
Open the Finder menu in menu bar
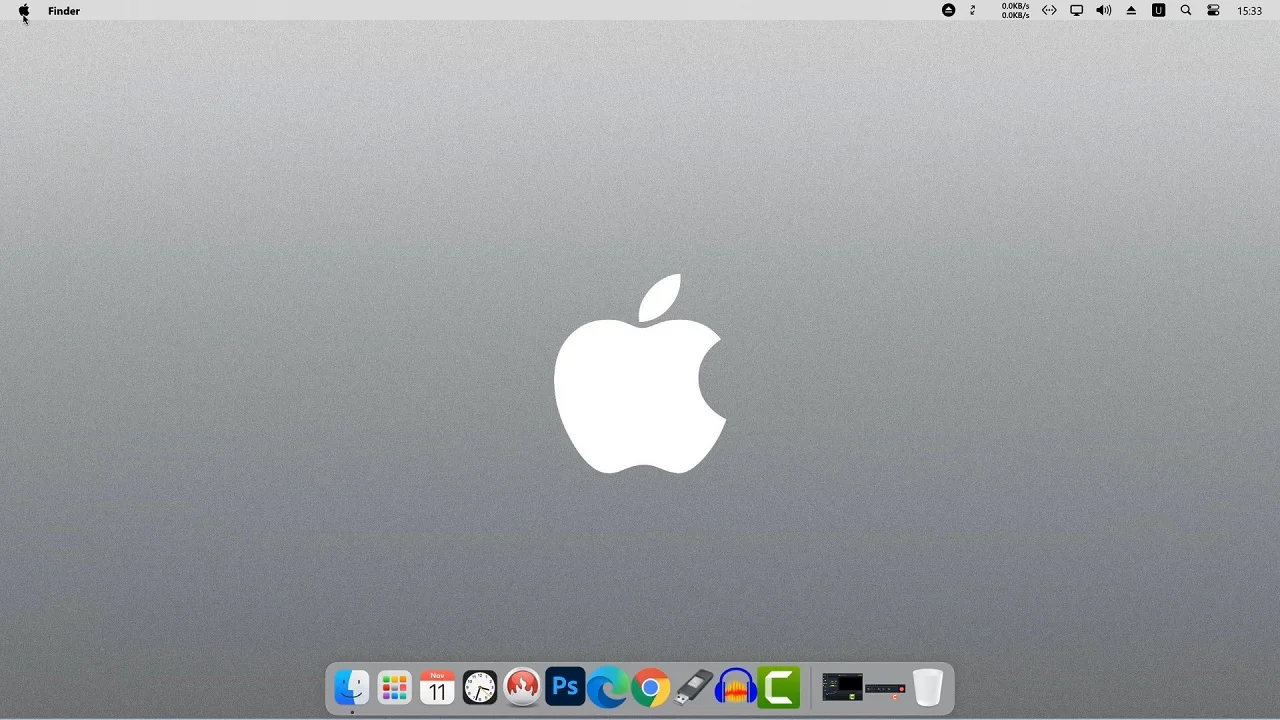pyautogui.click(x=64, y=11)
